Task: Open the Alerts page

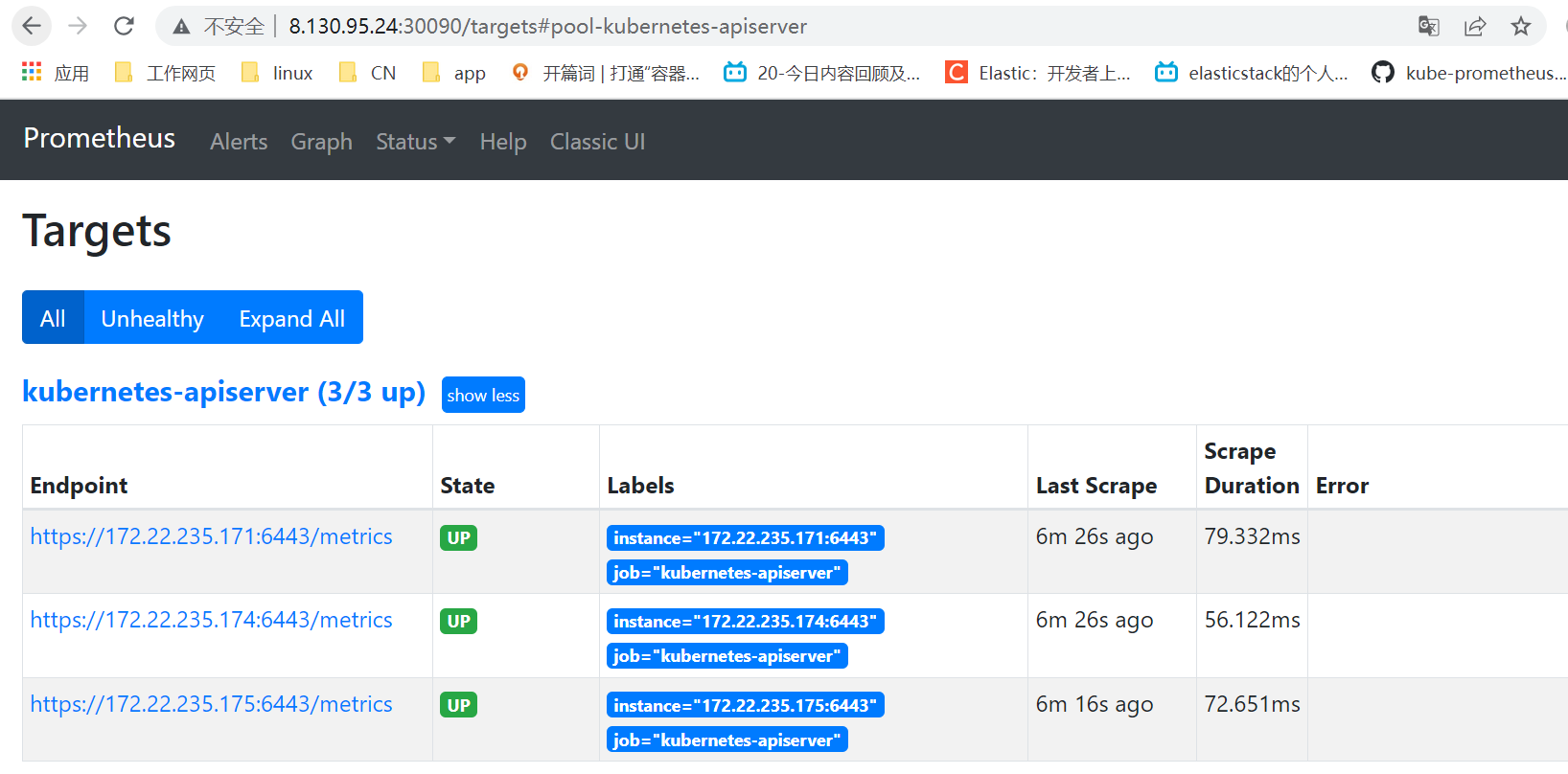Action: pos(239,142)
